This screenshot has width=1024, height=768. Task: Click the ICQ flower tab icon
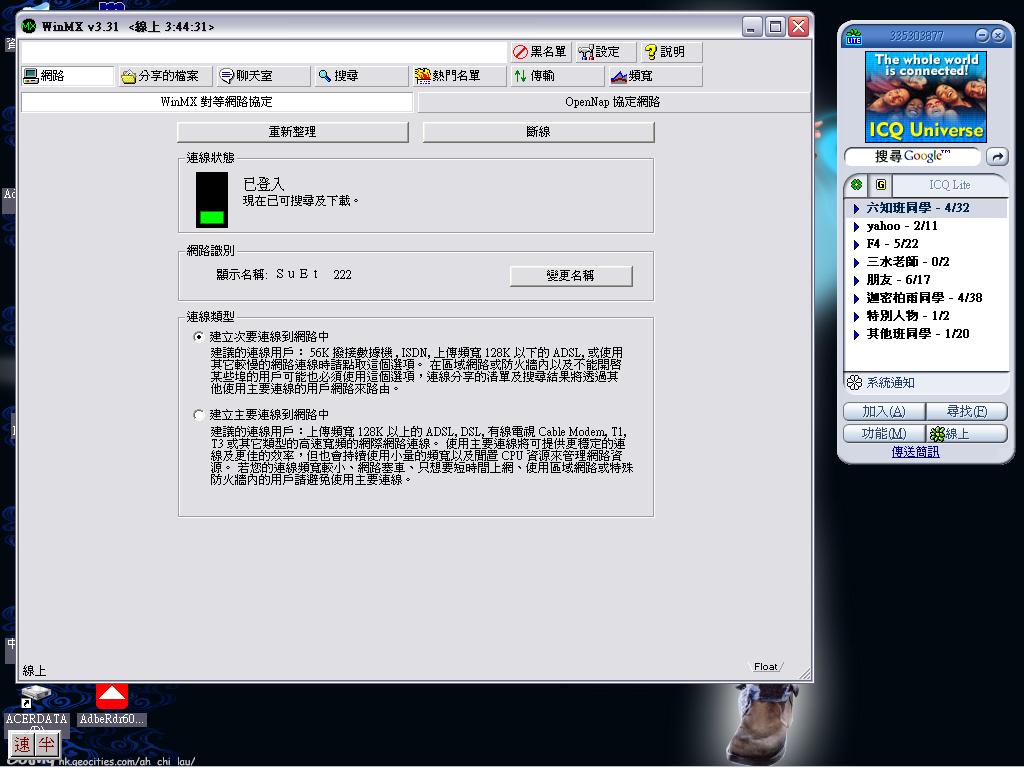pos(856,185)
